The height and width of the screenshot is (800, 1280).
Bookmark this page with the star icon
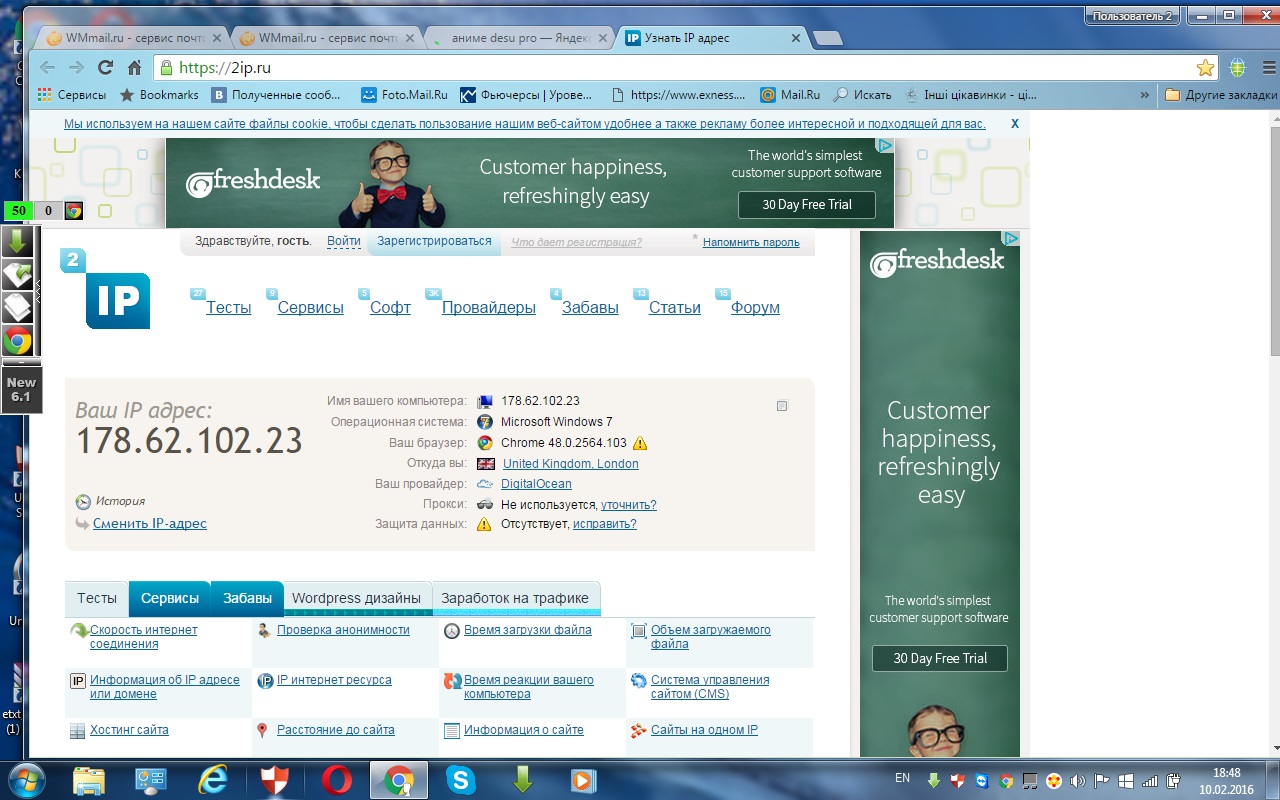tap(1205, 68)
